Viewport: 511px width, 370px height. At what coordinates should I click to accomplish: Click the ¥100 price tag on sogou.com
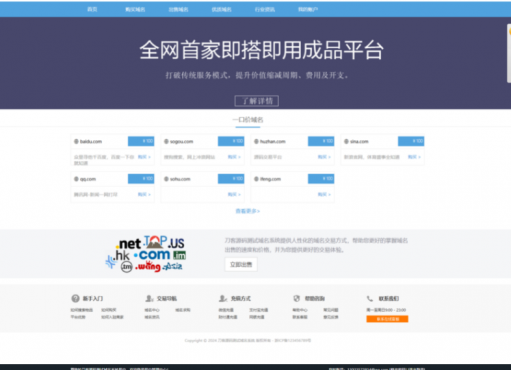tap(231, 141)
